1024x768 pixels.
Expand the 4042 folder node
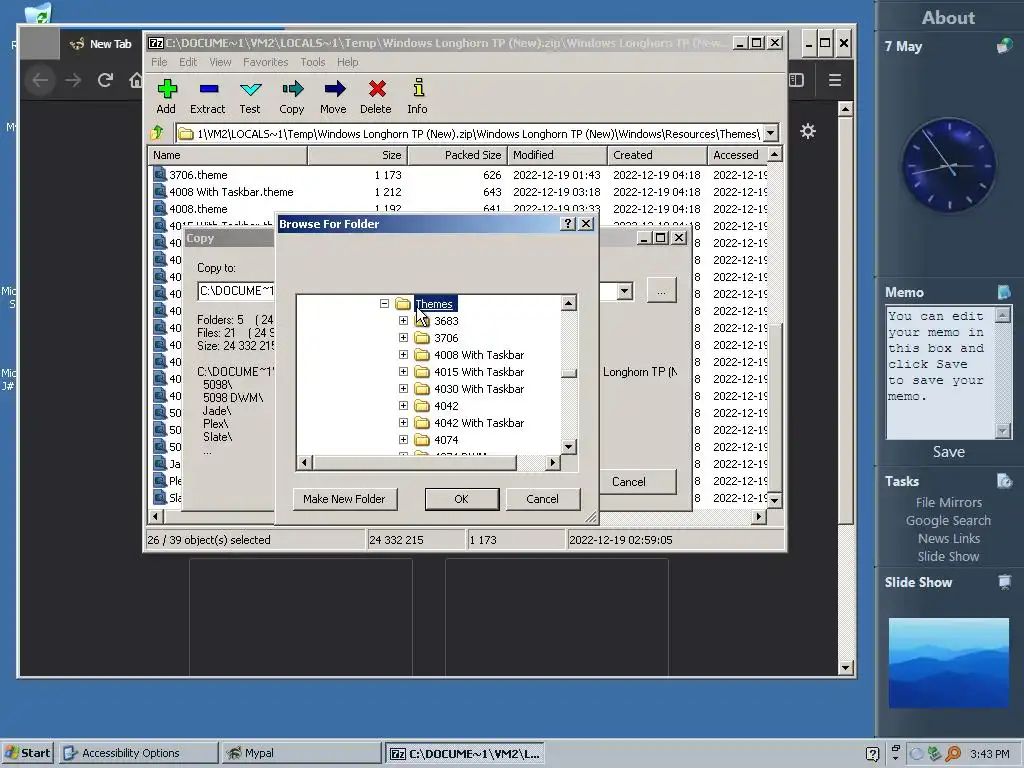[404, 406]
